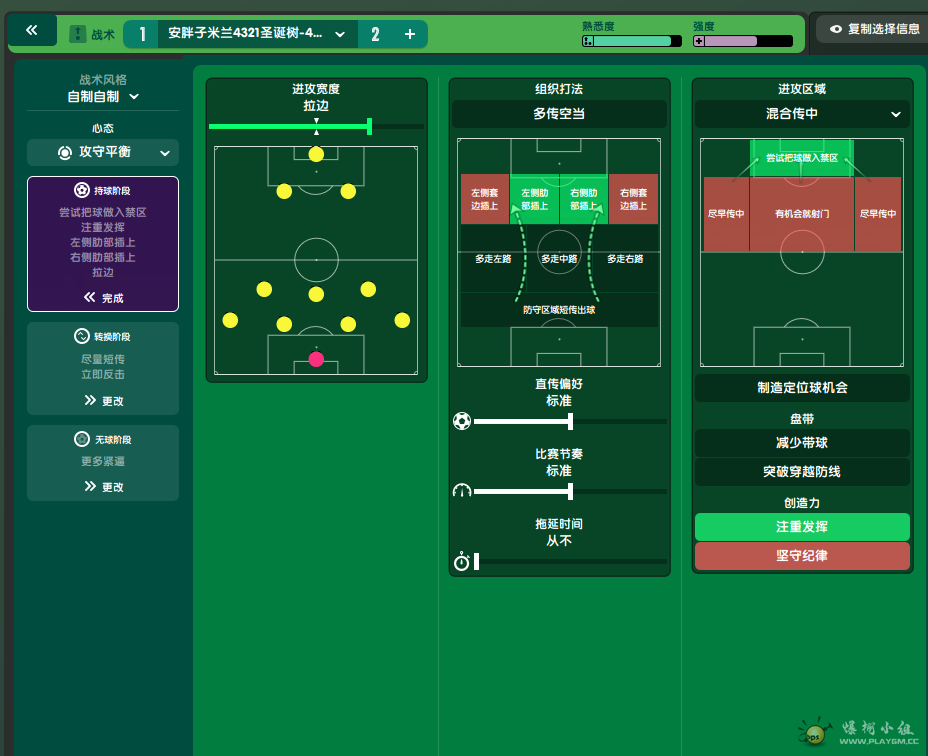The width and height of the screenshot is (928, 756).
Task: Click the gauge icon beside the 比赛节奏 slider
Action: pos(461,491)
